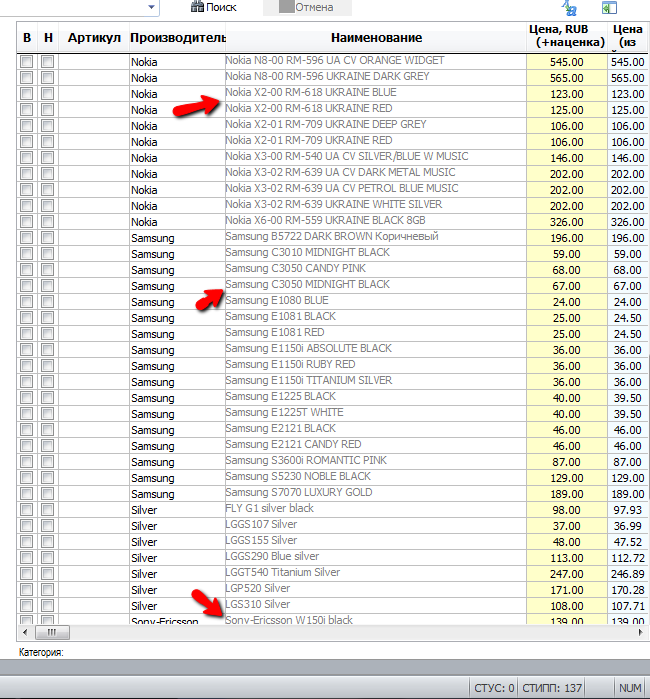650x699 pixels.
Task: Click the horizontal scrollbar thumb
Action: click(x=52, y=632)
